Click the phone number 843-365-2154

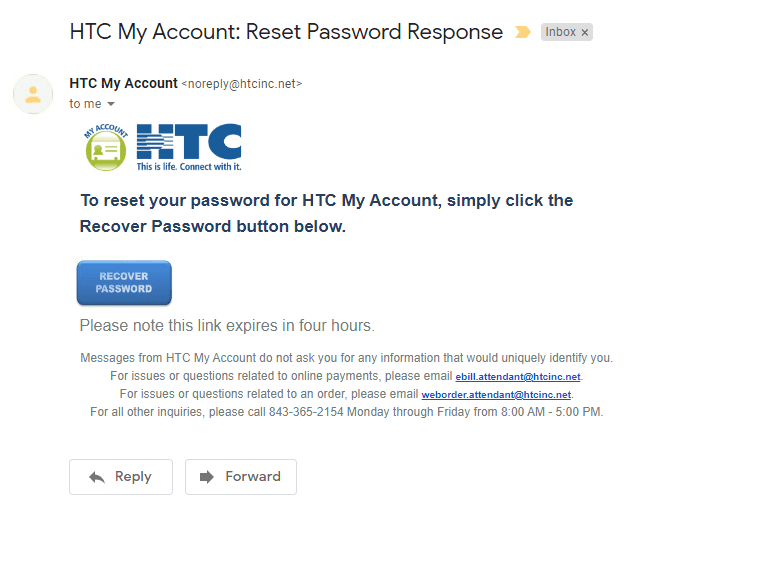click(x=306, y=412)
